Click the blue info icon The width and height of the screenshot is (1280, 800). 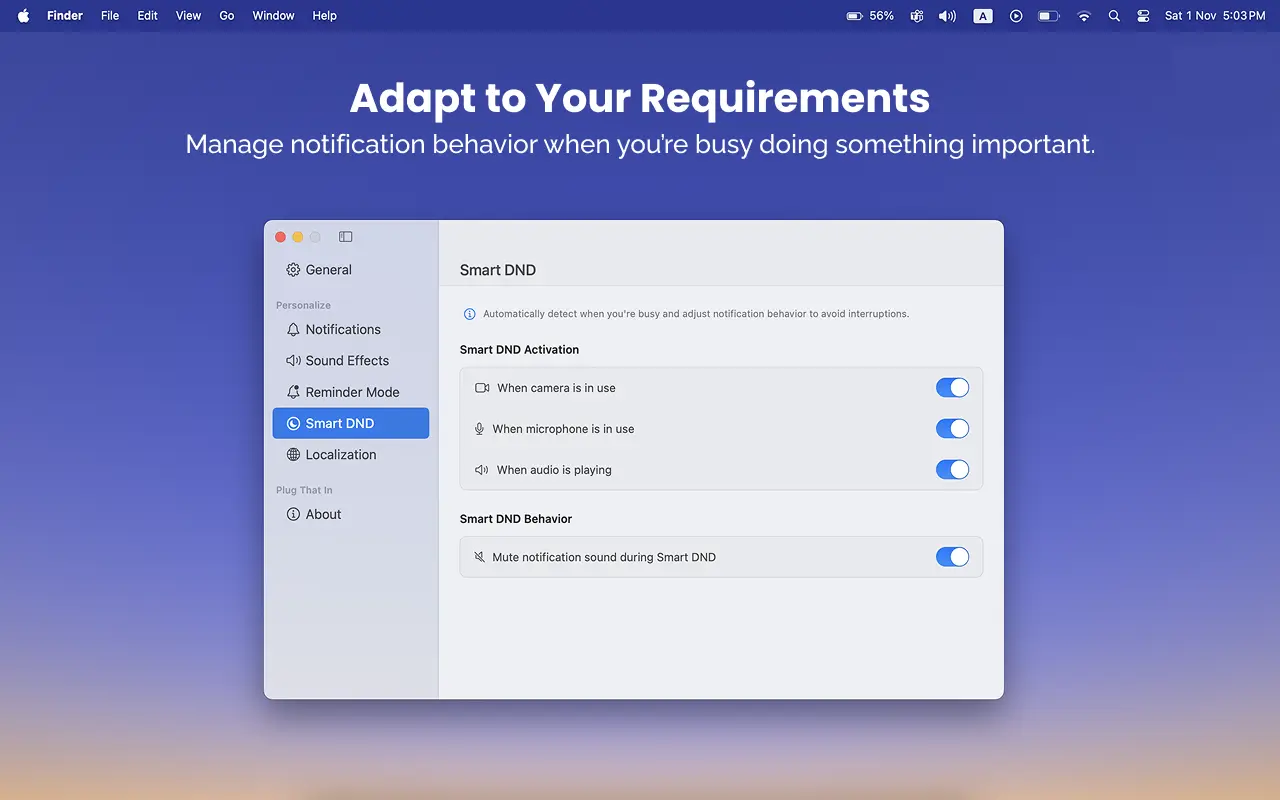pyautogui.click(x=470, y=314)
